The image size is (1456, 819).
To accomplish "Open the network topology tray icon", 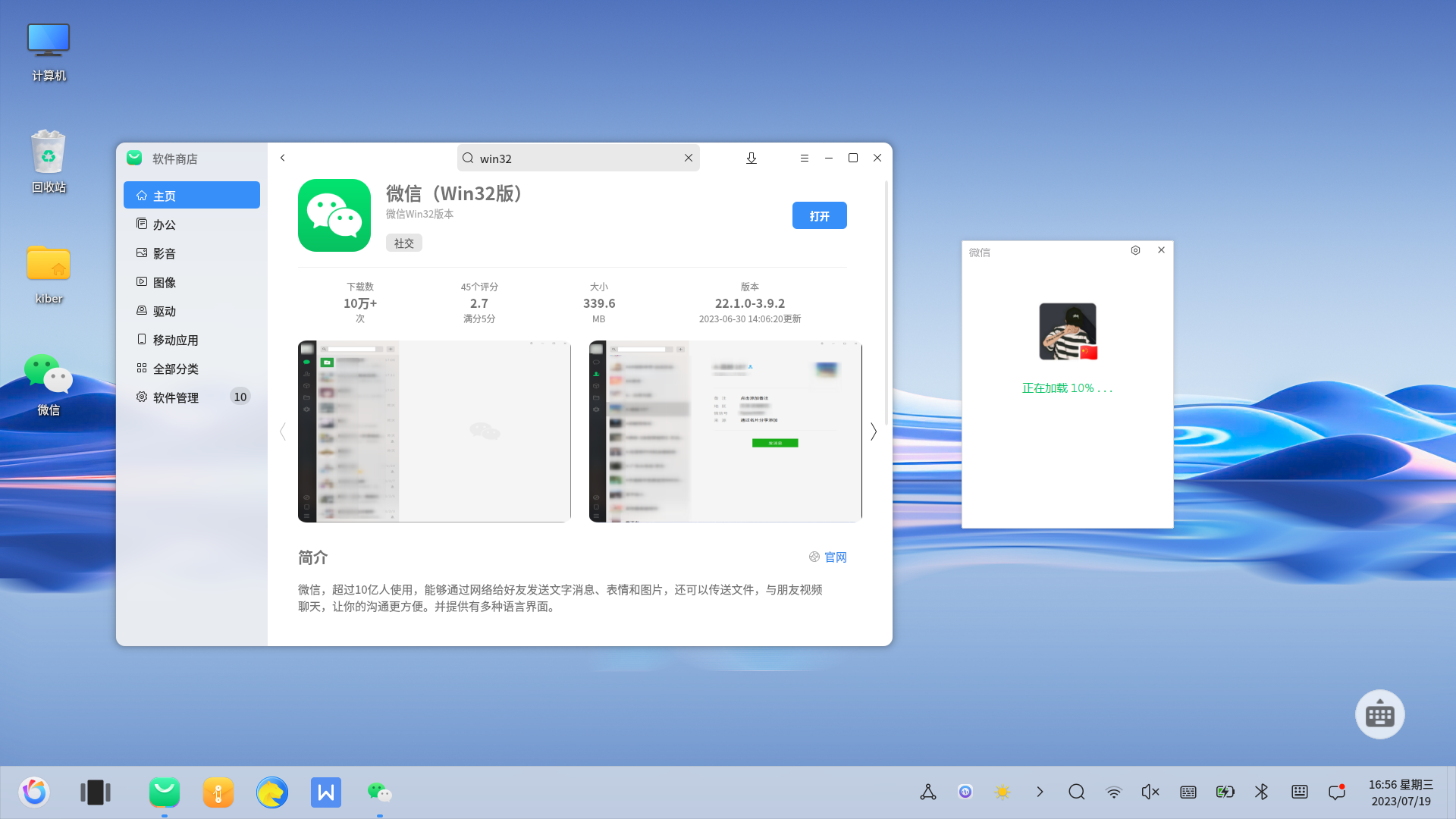I will tap(928, 792).
